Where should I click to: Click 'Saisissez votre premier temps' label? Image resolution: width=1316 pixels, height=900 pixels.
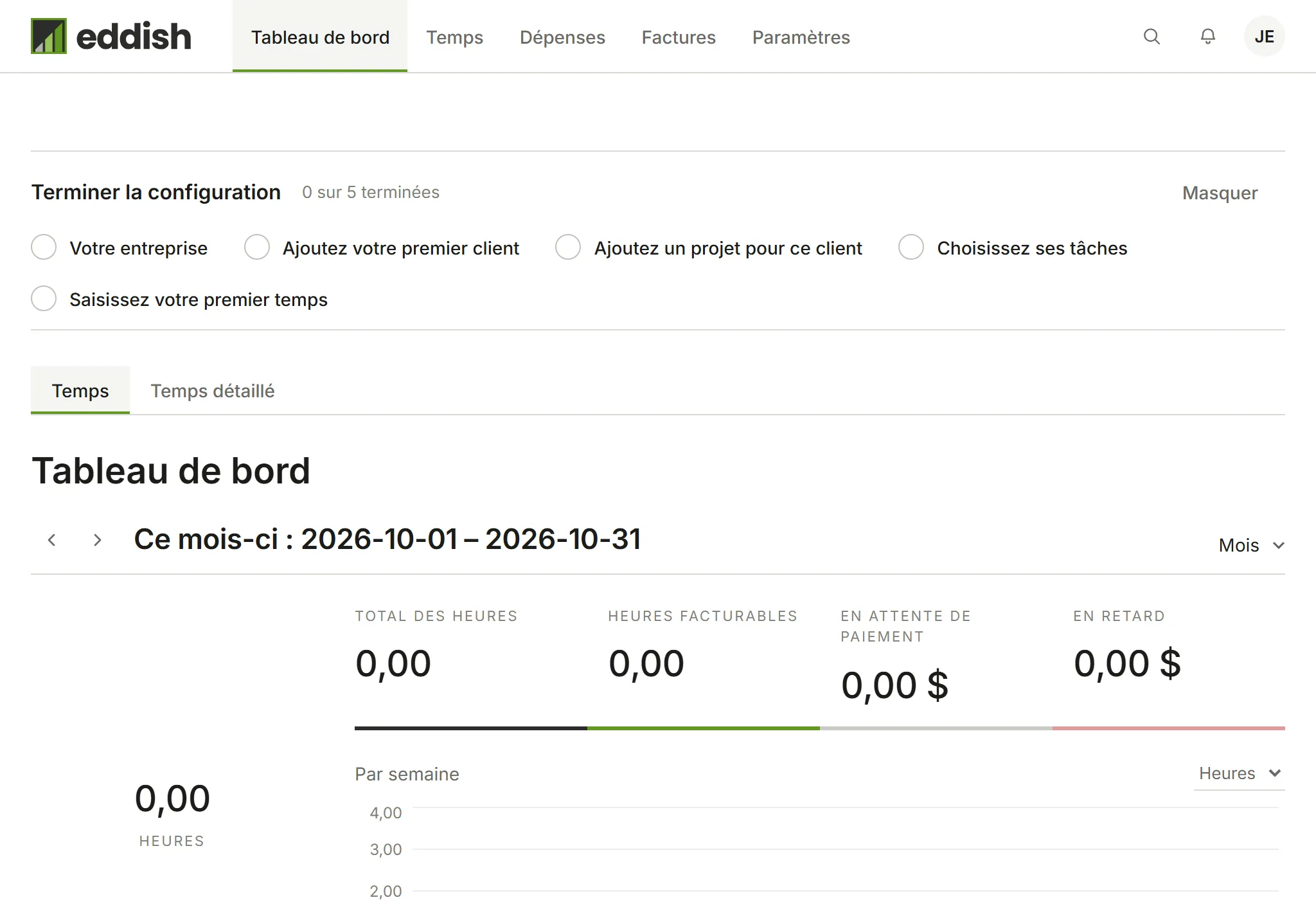[199, 300]
